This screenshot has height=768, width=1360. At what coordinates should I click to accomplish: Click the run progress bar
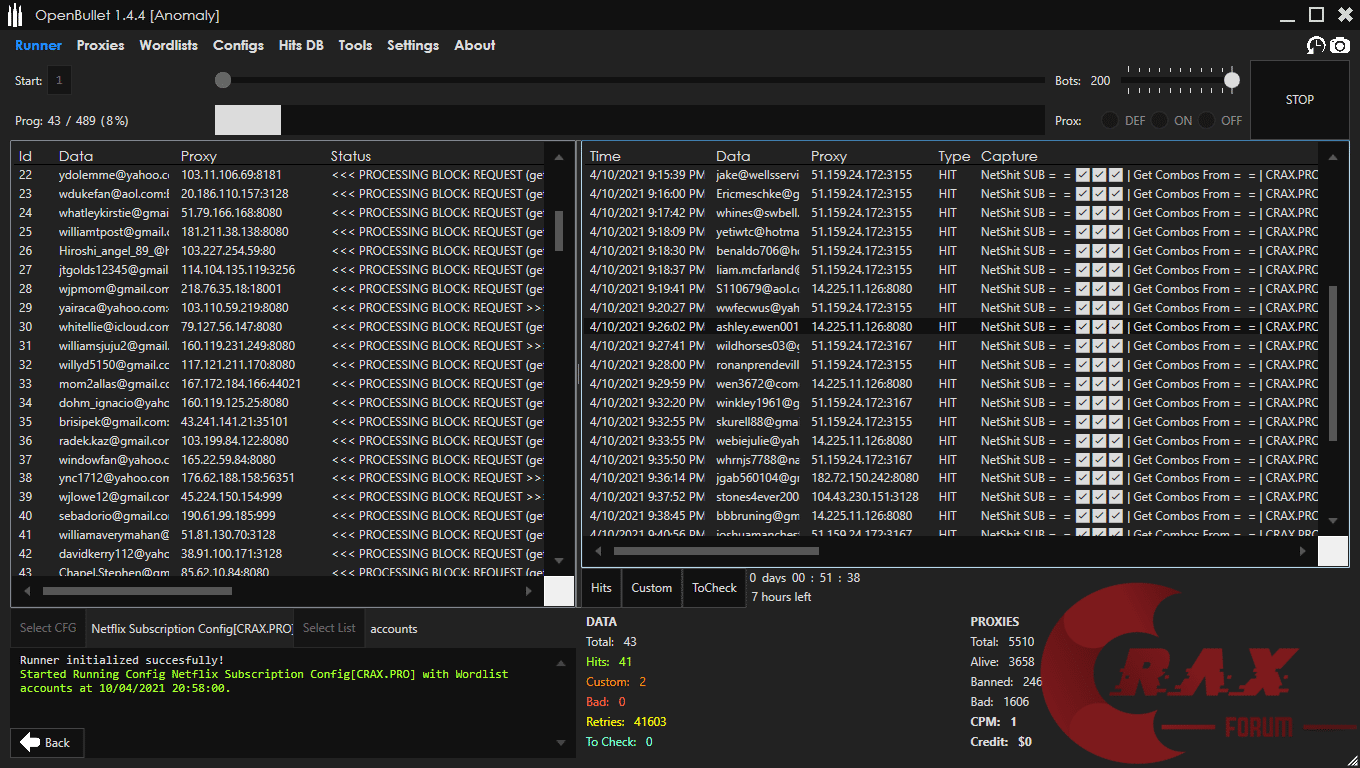tap(628, 120)
